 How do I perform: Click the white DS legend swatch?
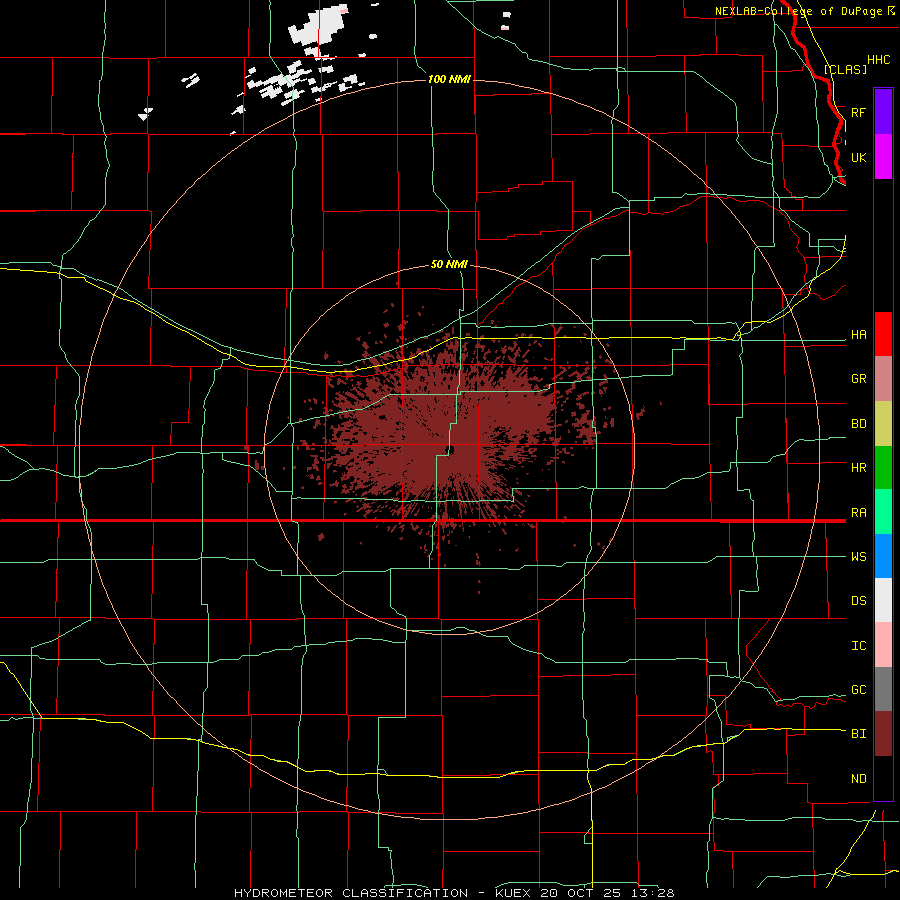(x=883, y=600)
